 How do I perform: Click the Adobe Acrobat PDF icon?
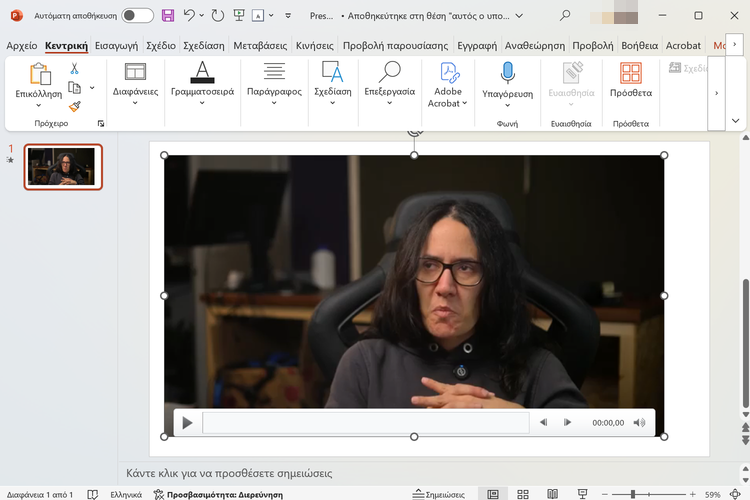coord(449,73)
